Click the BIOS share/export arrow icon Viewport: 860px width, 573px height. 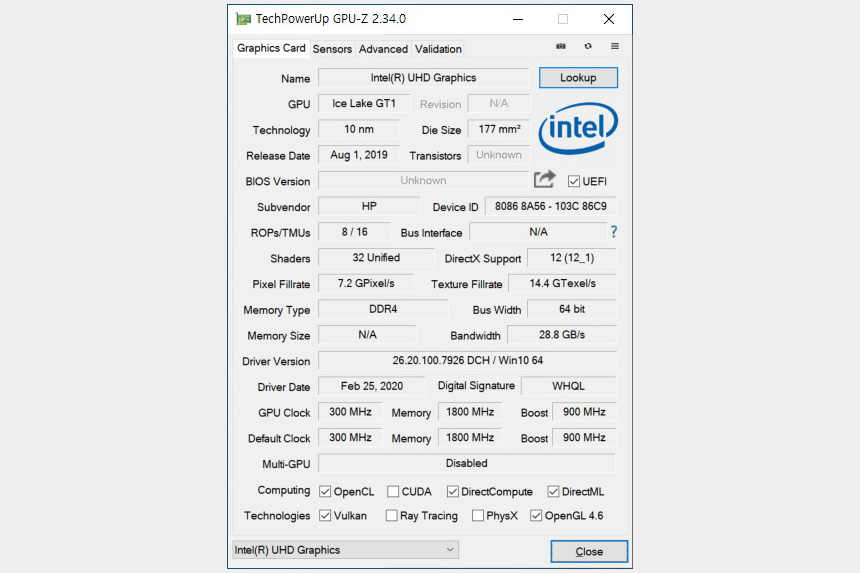[x=545, y=179]
